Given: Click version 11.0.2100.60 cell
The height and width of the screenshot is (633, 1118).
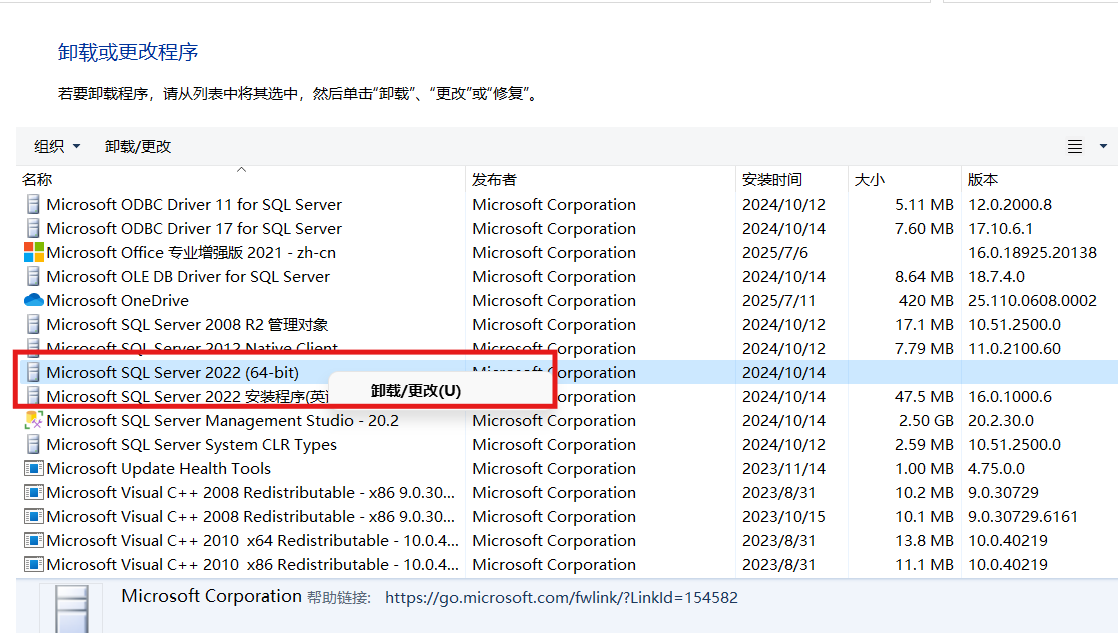Looking at the screenshot, I should click(x=1014, y=349).
